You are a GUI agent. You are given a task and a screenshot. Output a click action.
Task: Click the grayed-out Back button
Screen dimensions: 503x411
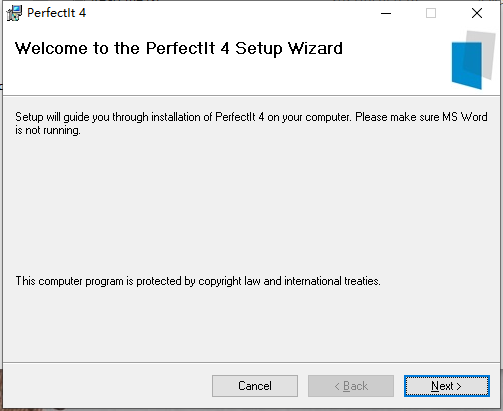[351, 386]
